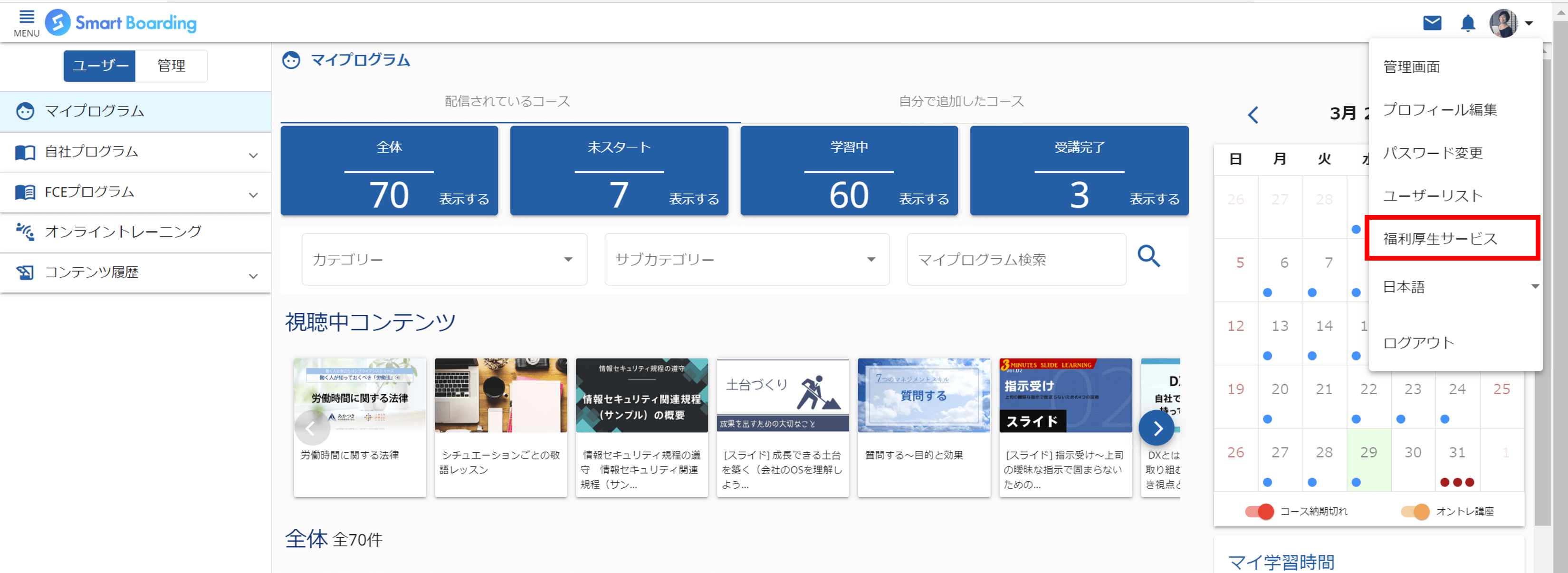Click the user profile avatar
1568x573 pixels.
1502,23
